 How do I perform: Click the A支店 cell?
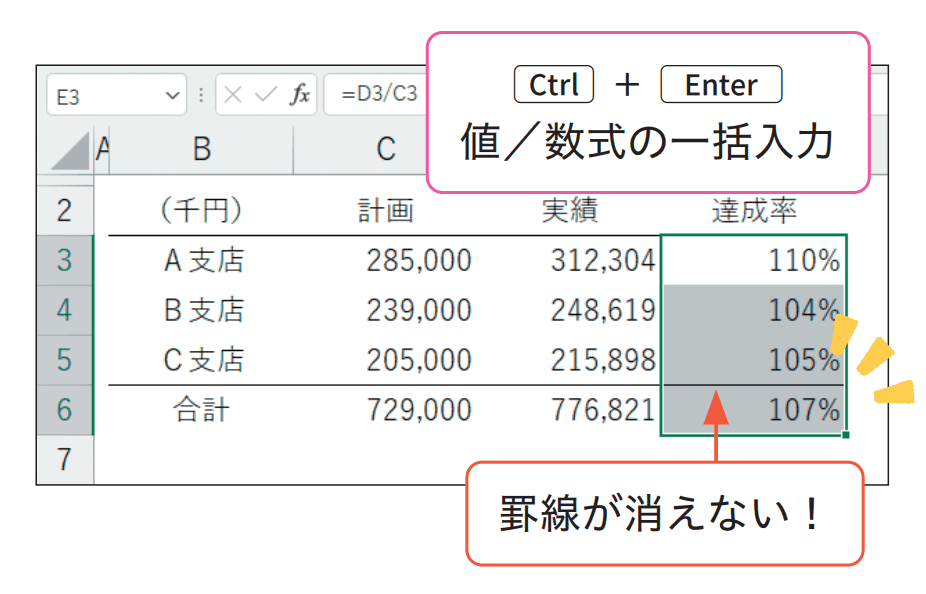[x=201, y=260]
